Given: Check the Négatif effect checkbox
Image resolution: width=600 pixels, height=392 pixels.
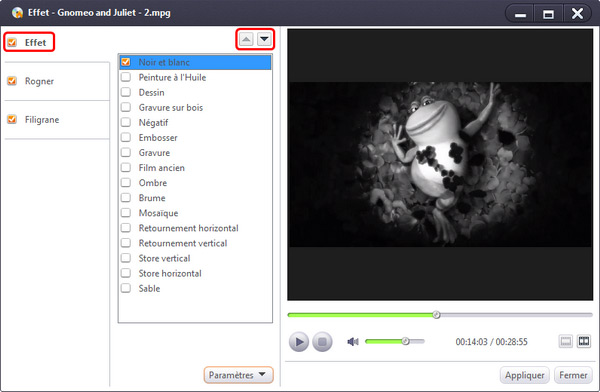Looking at the screenshot, I should point(126,122).
